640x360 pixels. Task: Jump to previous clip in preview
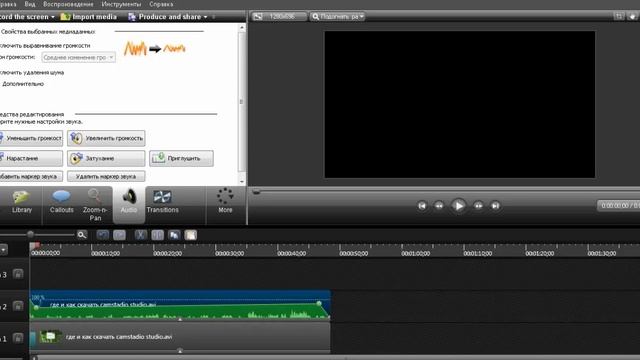[422, 206]
